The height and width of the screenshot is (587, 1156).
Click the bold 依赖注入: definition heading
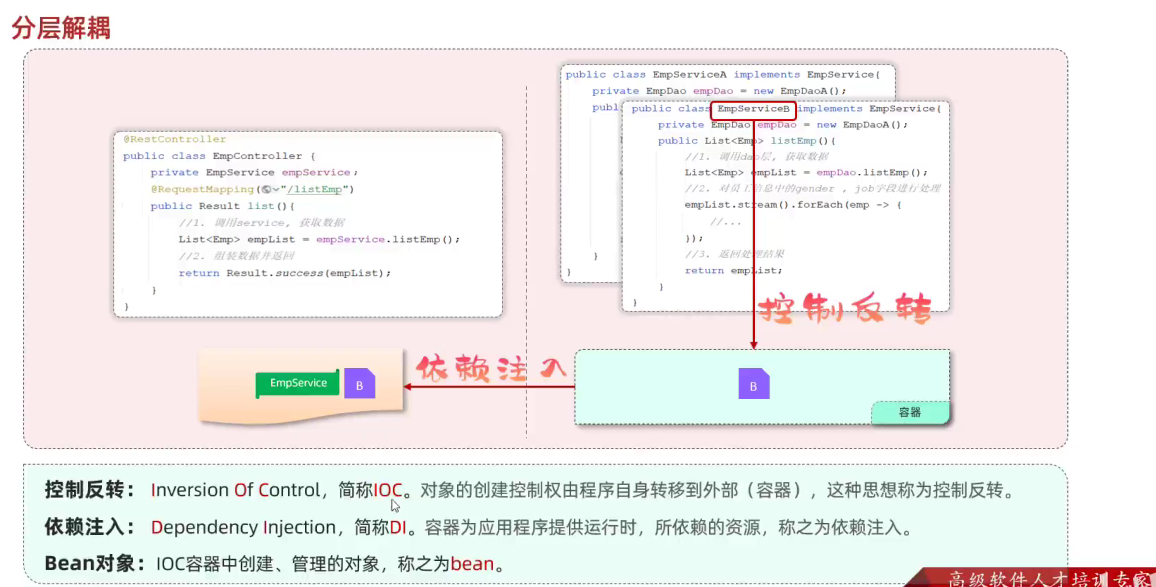click(90, 527)
